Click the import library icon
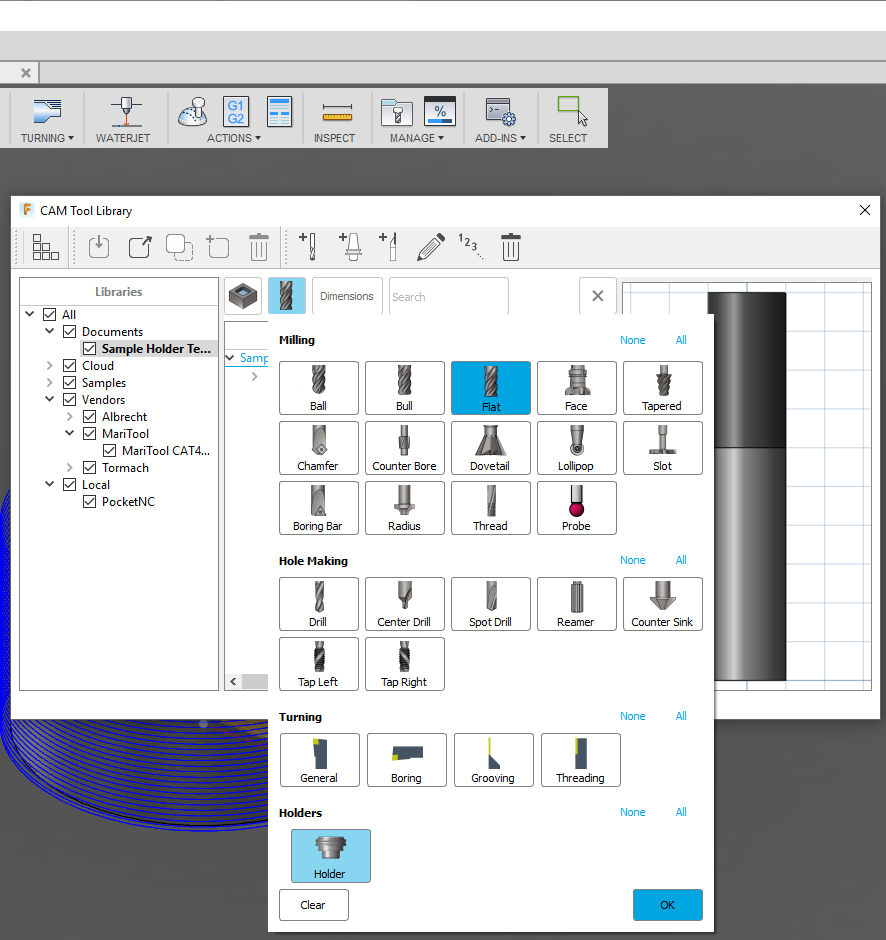This screenshot has width=886, height=940. point(99,246)
